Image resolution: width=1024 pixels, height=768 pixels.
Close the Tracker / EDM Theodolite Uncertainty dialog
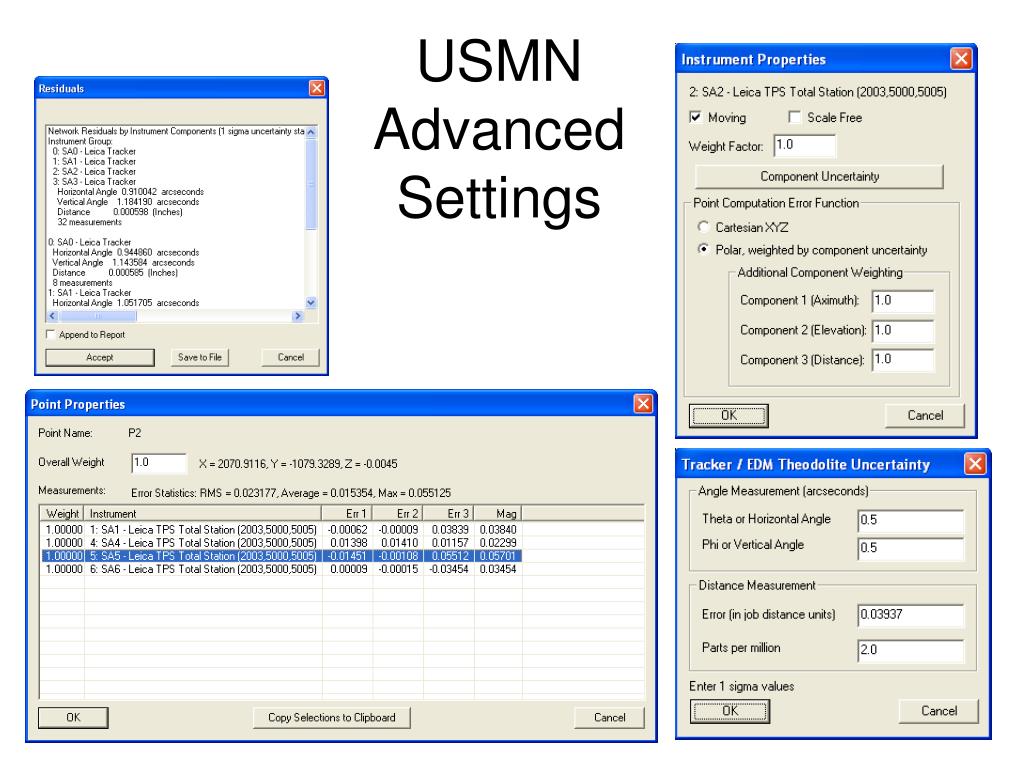pyautogui.click(x=975, y=464)
